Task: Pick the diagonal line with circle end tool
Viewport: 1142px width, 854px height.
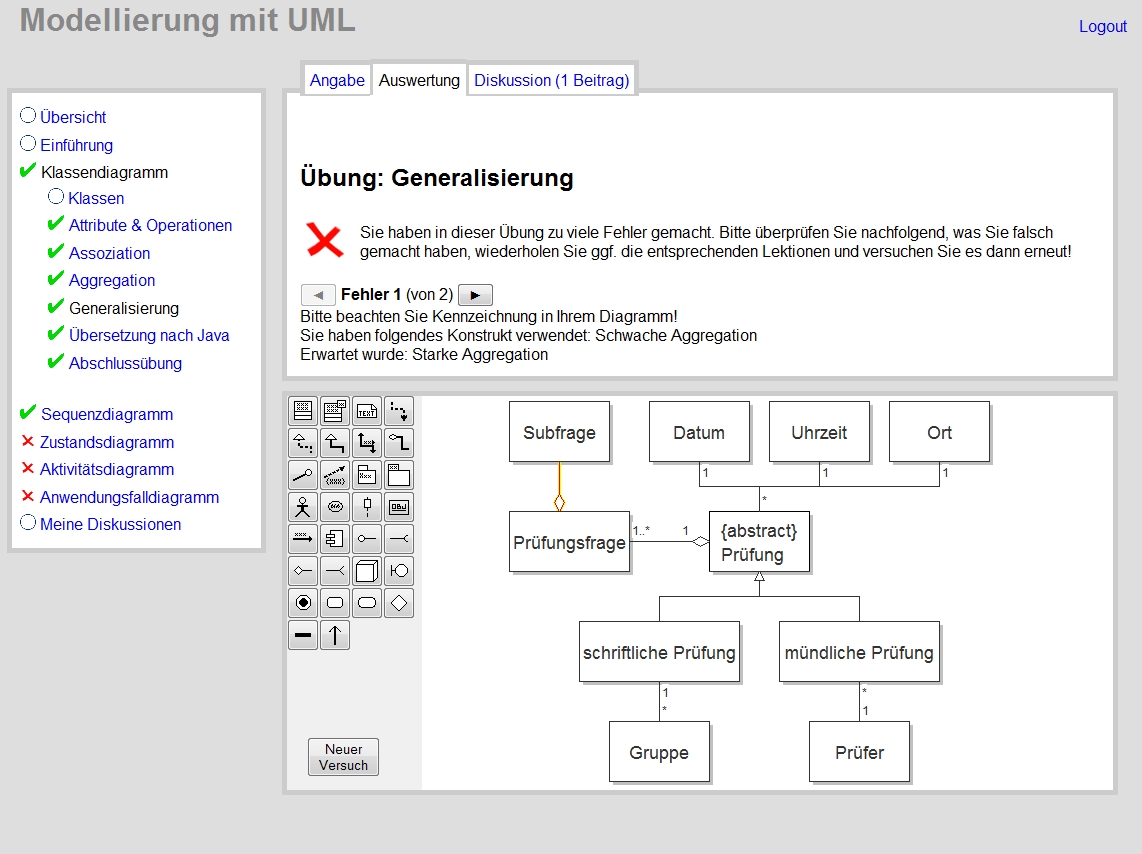Action: [303, 475]
